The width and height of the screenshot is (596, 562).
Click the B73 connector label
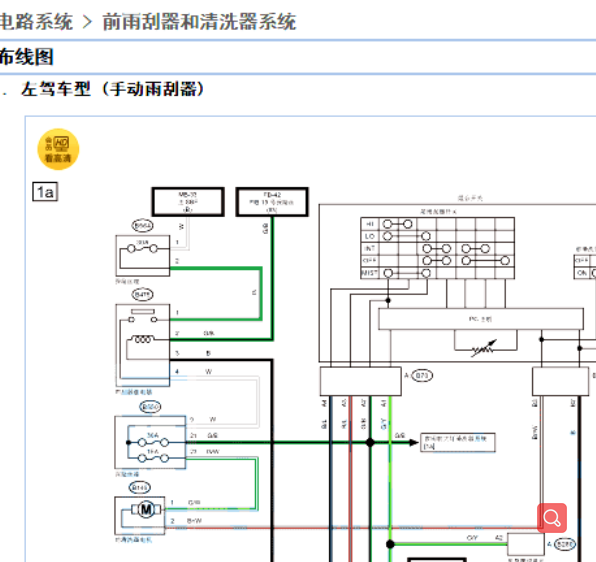tap(422, 375)
